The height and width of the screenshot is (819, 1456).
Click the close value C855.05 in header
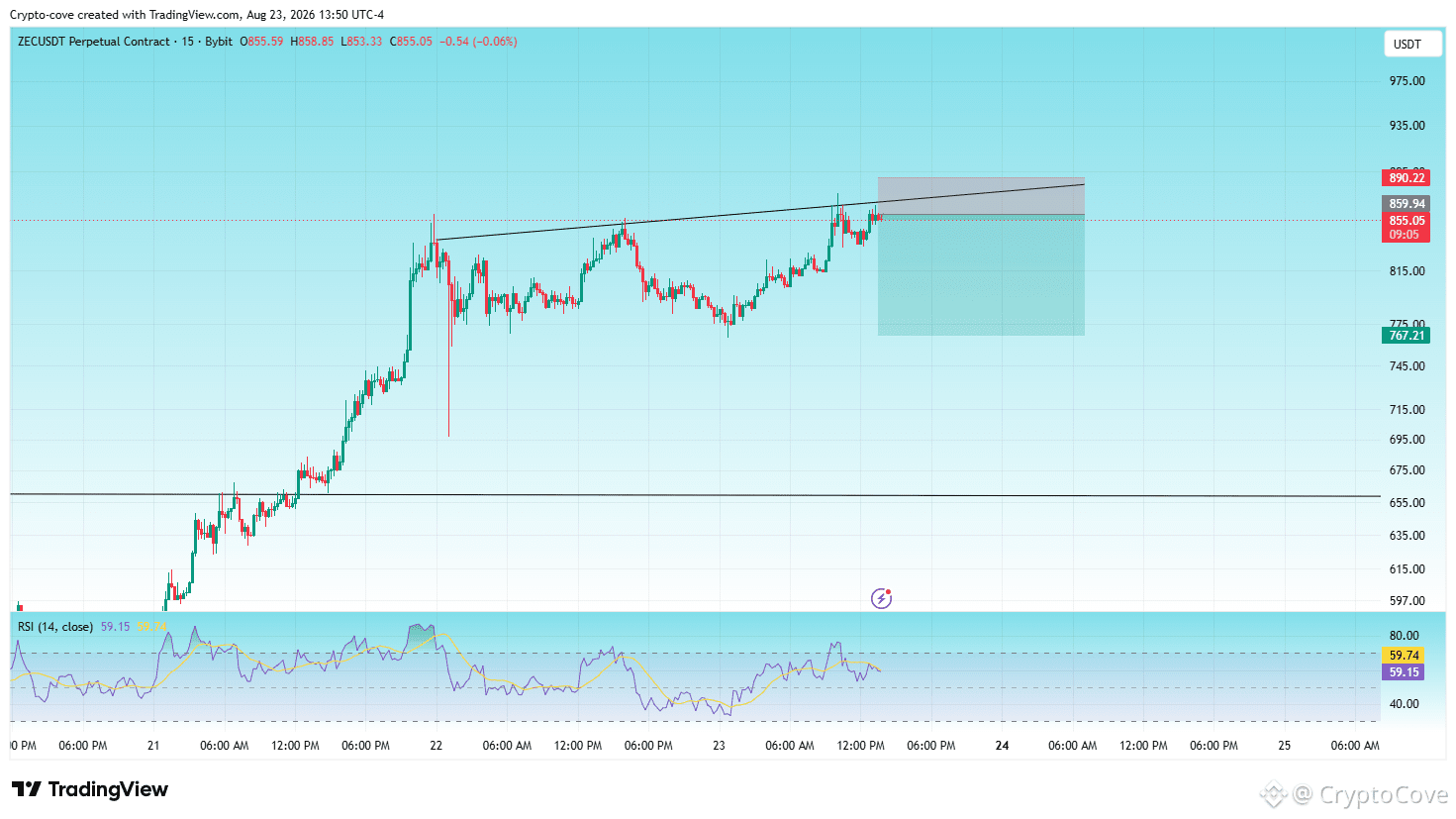pyautogui.click(x=411, y=42)
